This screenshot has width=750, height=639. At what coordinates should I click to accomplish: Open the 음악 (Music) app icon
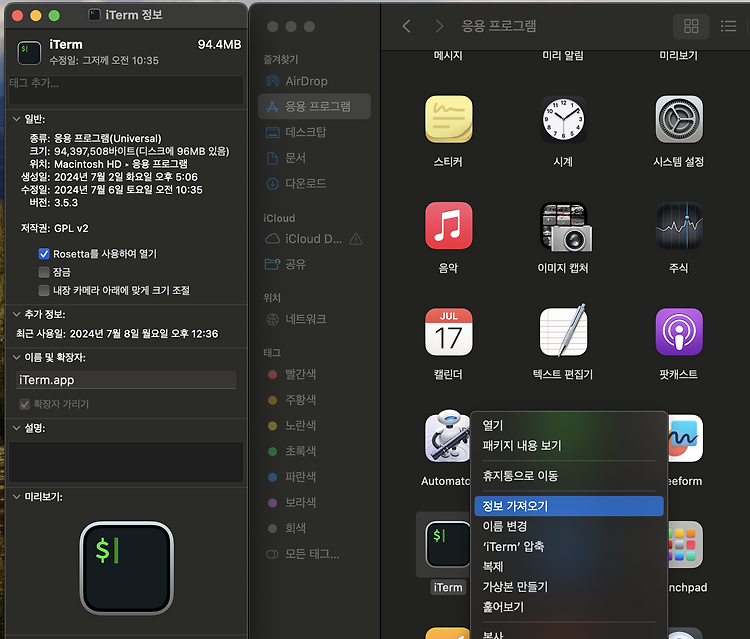click(448, 225)
